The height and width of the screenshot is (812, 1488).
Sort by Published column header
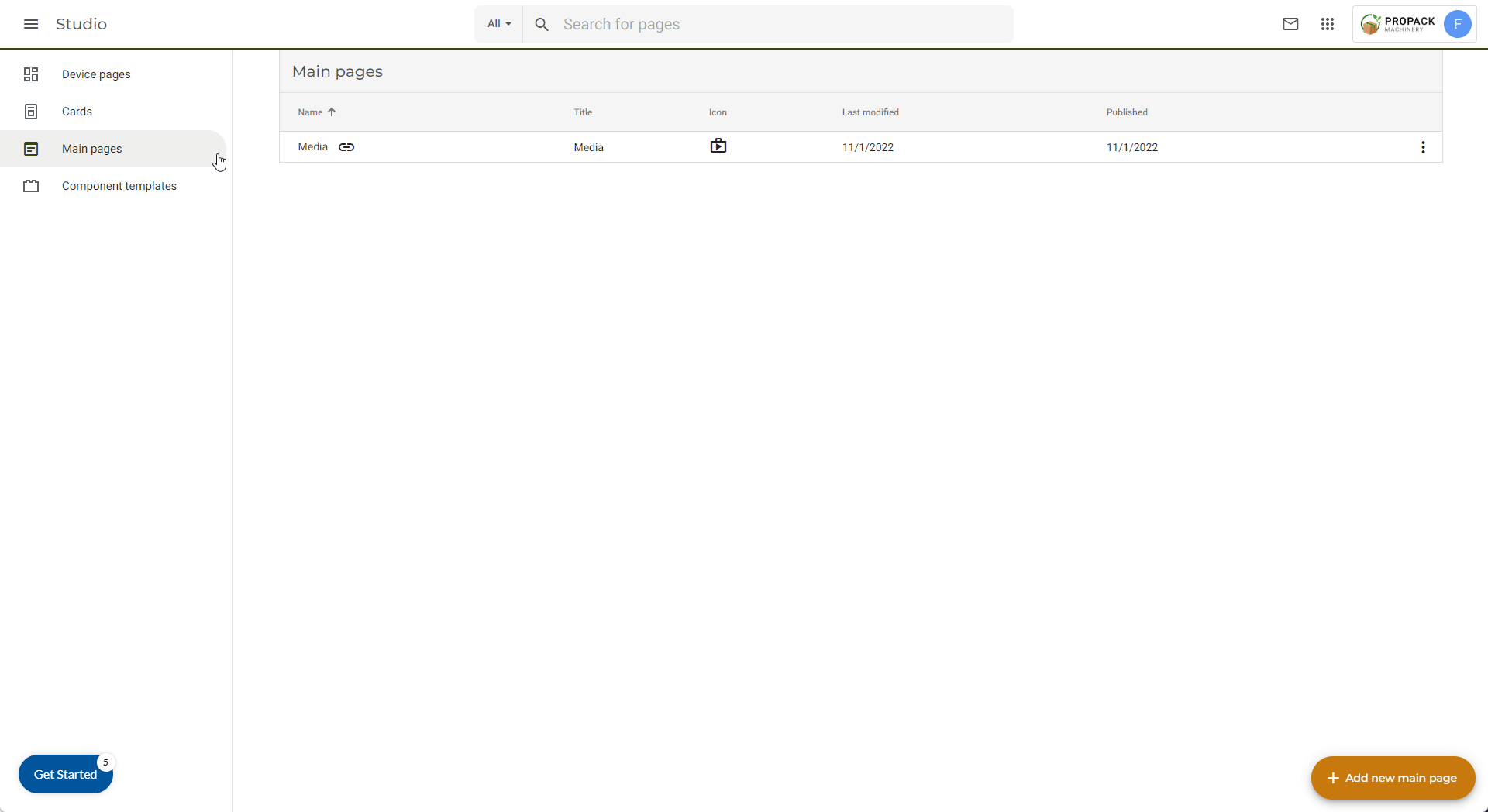(1127, 112)
